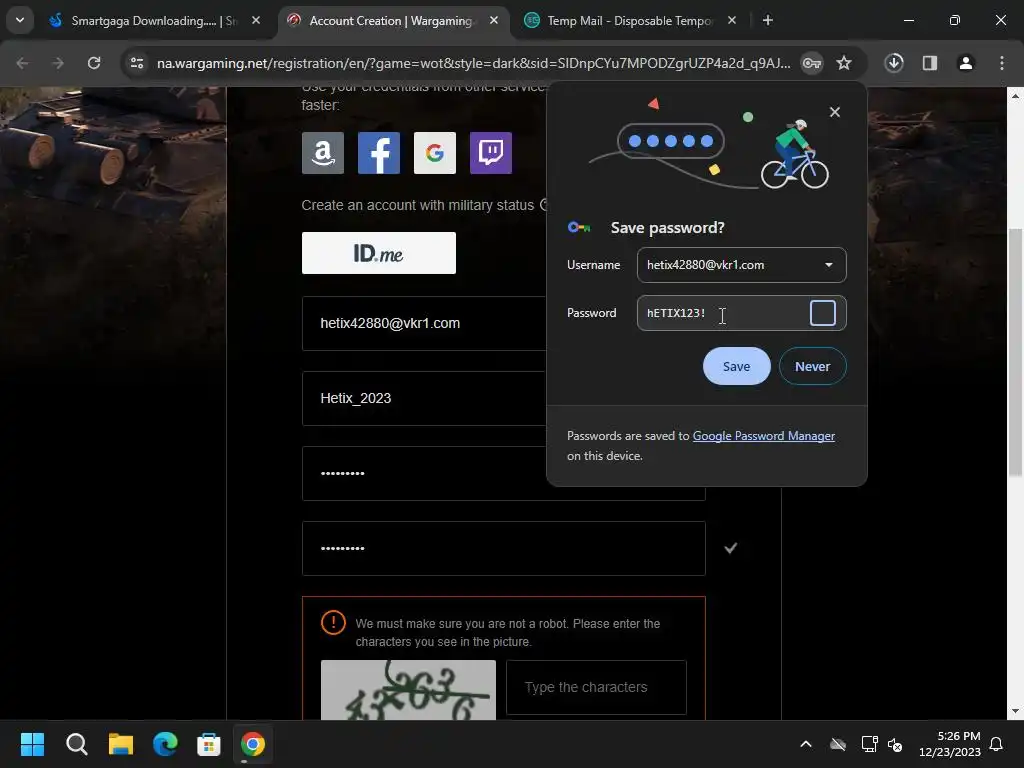Click the password field showing hETIX123!
Image resolution: width=1024 pixels, height=768 pixels.
point(741,313)
